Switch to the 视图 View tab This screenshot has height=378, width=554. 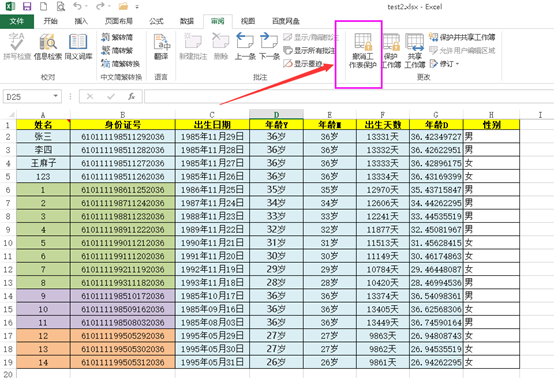point(248,21)
